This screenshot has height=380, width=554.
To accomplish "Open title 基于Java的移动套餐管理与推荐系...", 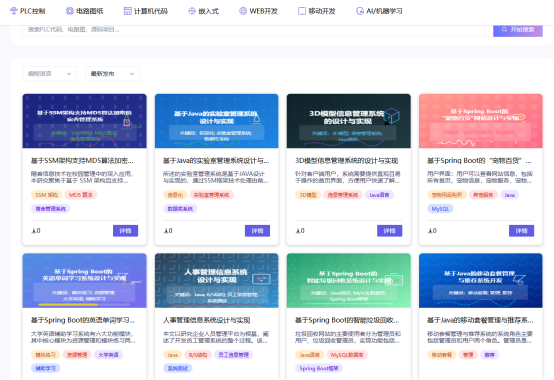I will 480,320.
